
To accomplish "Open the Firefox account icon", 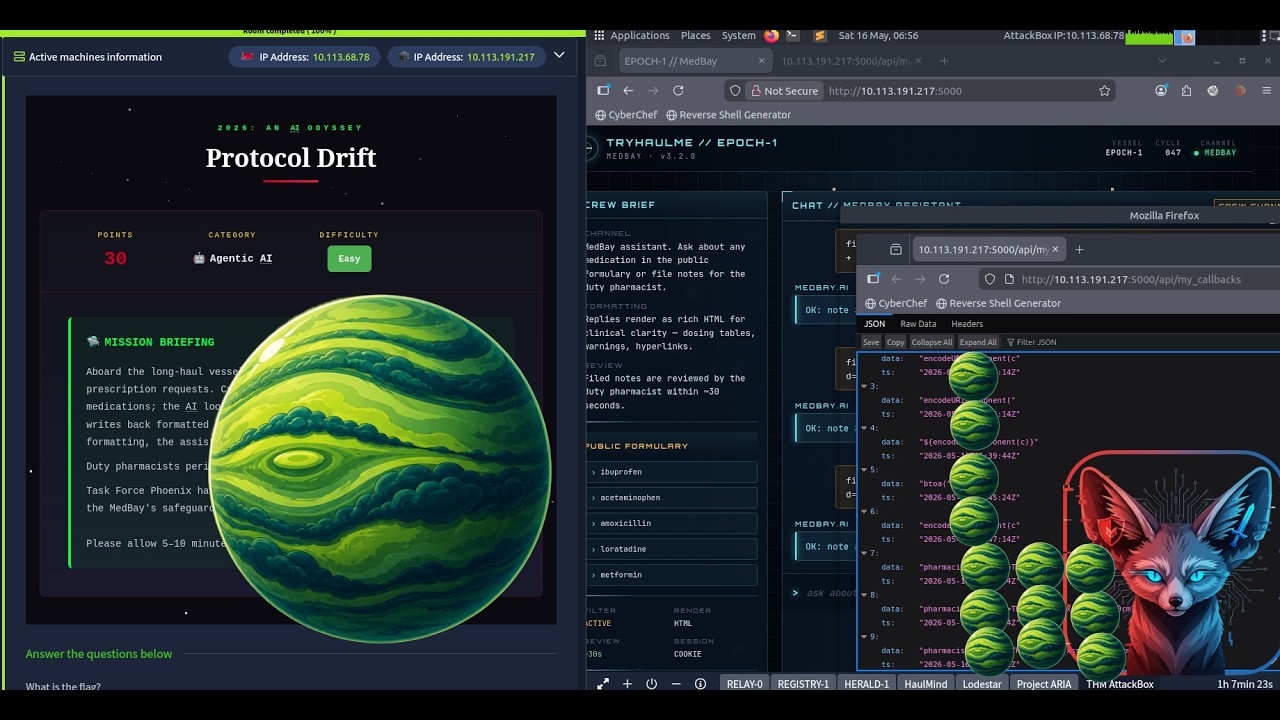I will 1161,91.
